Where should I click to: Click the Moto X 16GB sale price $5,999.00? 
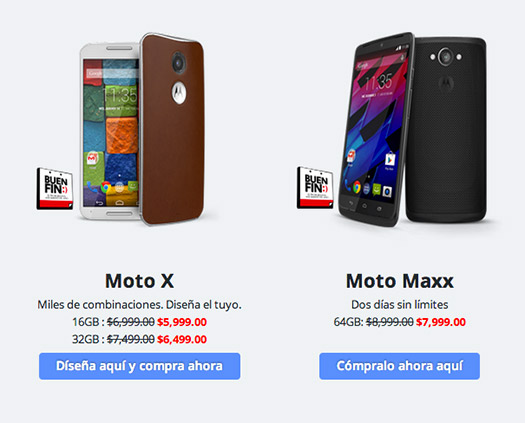[182, 322]
